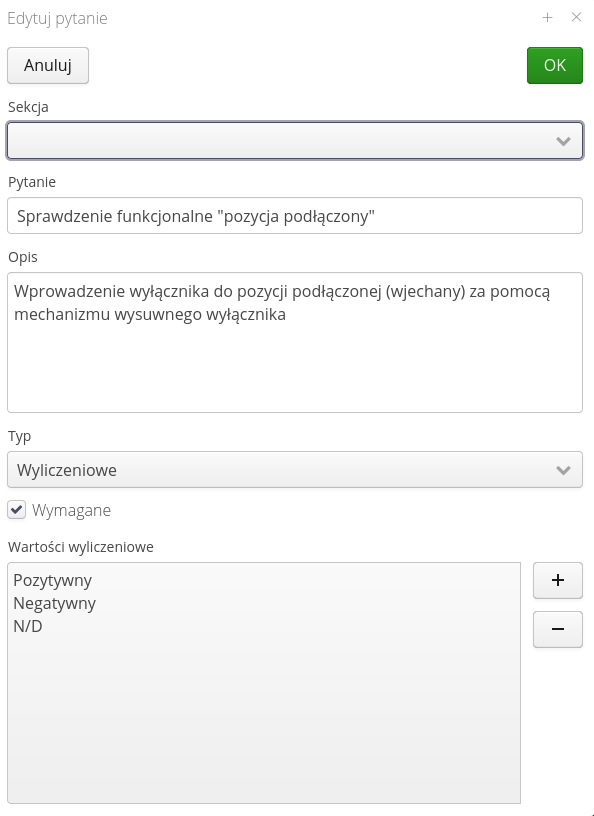The width and height of the screenshot is (594, 816).
Task: Click the Pytanie text field
Action: pos(295,215)
